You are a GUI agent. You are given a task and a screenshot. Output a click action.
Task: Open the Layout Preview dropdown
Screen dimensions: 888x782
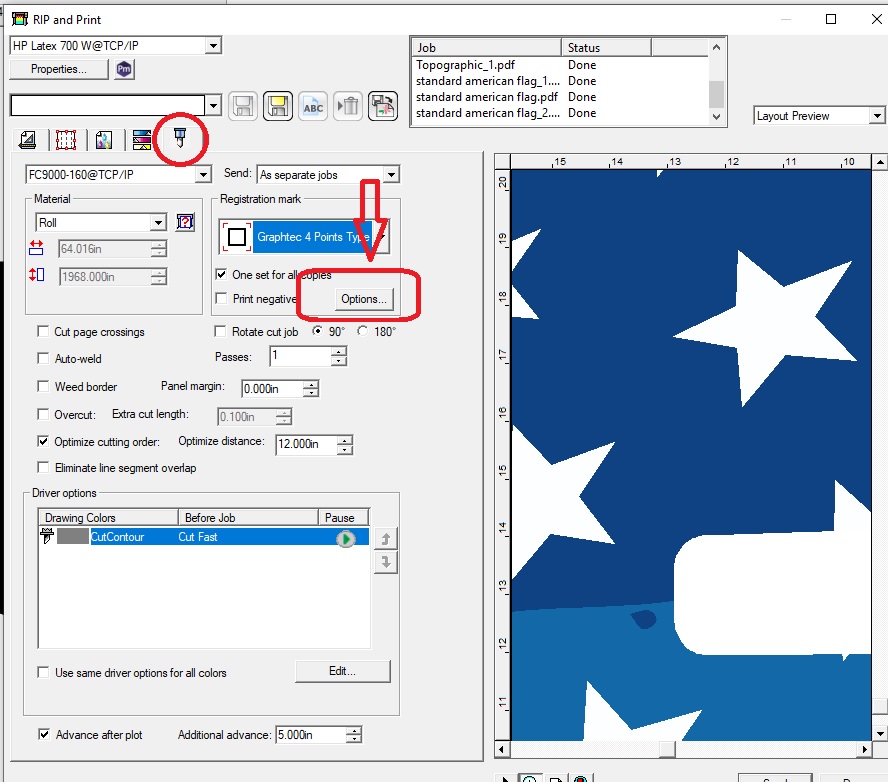click(877, 116)
